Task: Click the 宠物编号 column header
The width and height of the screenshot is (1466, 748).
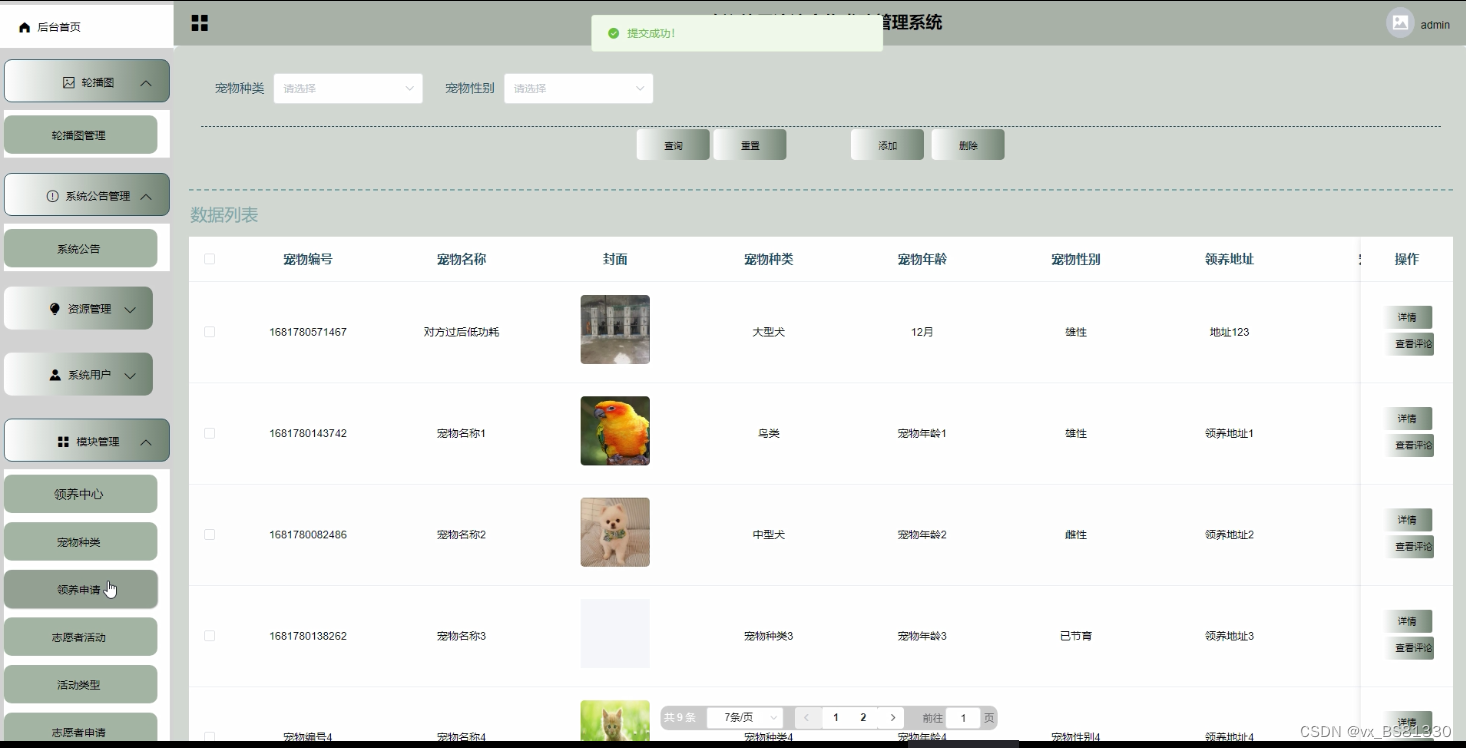Action: (308, 259)
